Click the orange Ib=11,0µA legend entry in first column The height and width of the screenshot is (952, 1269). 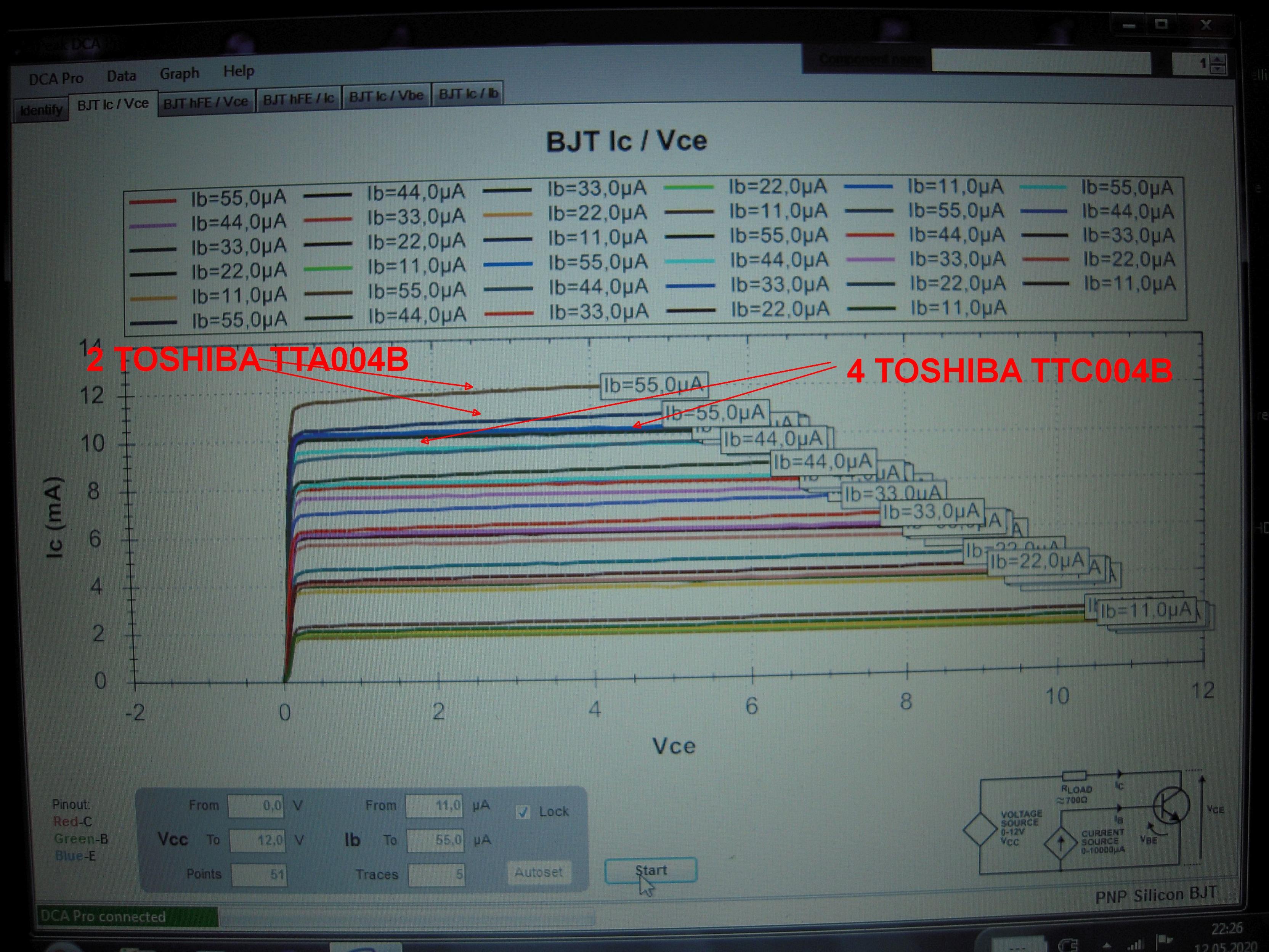coord(209,297)
